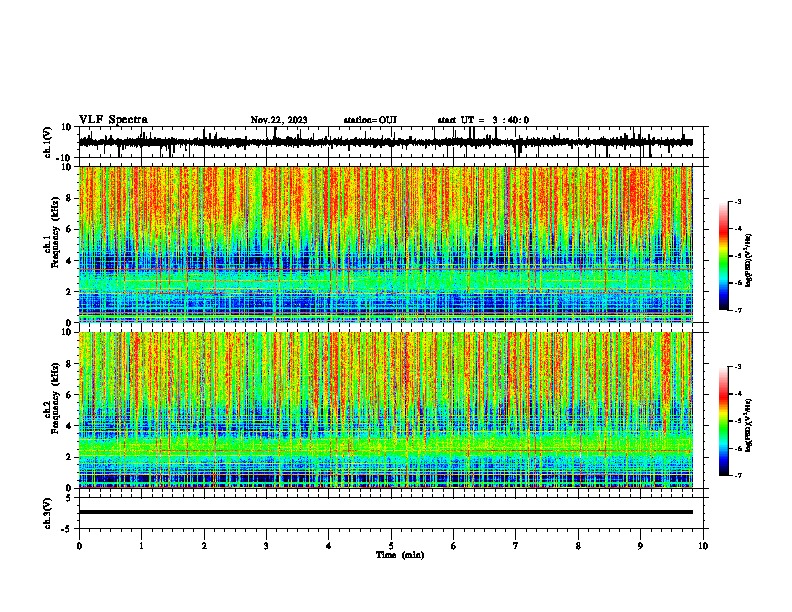Click time axis tick label "9"
The height and width of the screenshot is (612, 792).
click(x=640, y=546)
